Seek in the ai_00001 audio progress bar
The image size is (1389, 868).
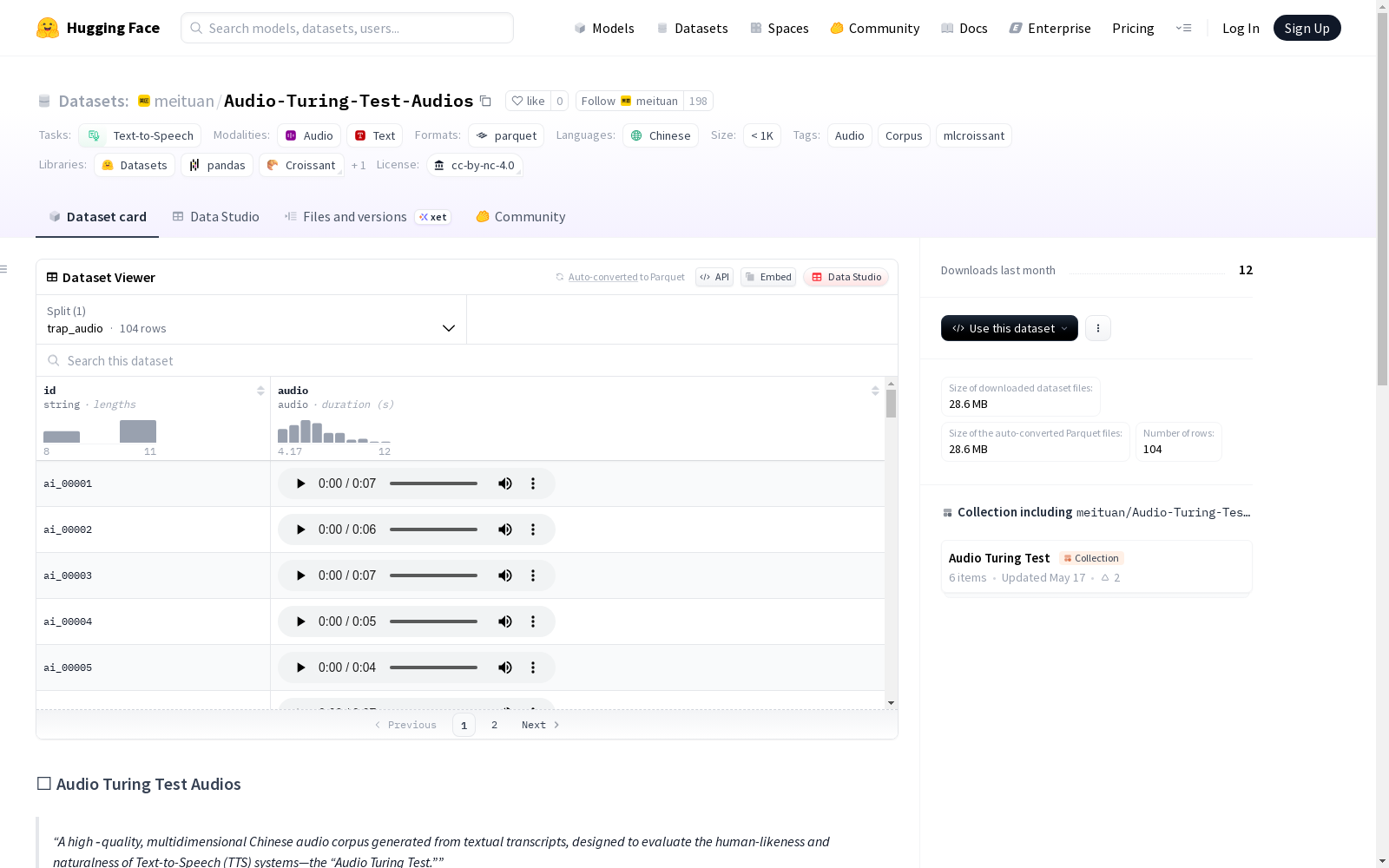coord(433,483)
